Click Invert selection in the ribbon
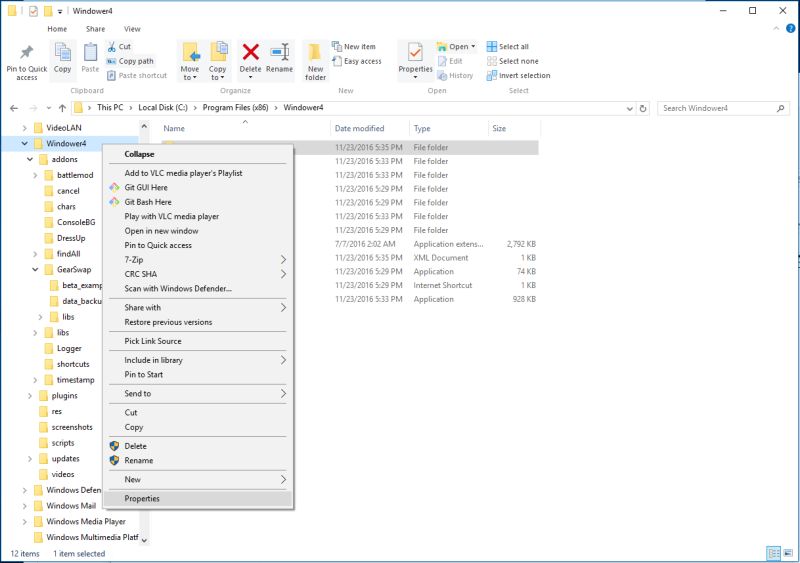 [518, 76]
